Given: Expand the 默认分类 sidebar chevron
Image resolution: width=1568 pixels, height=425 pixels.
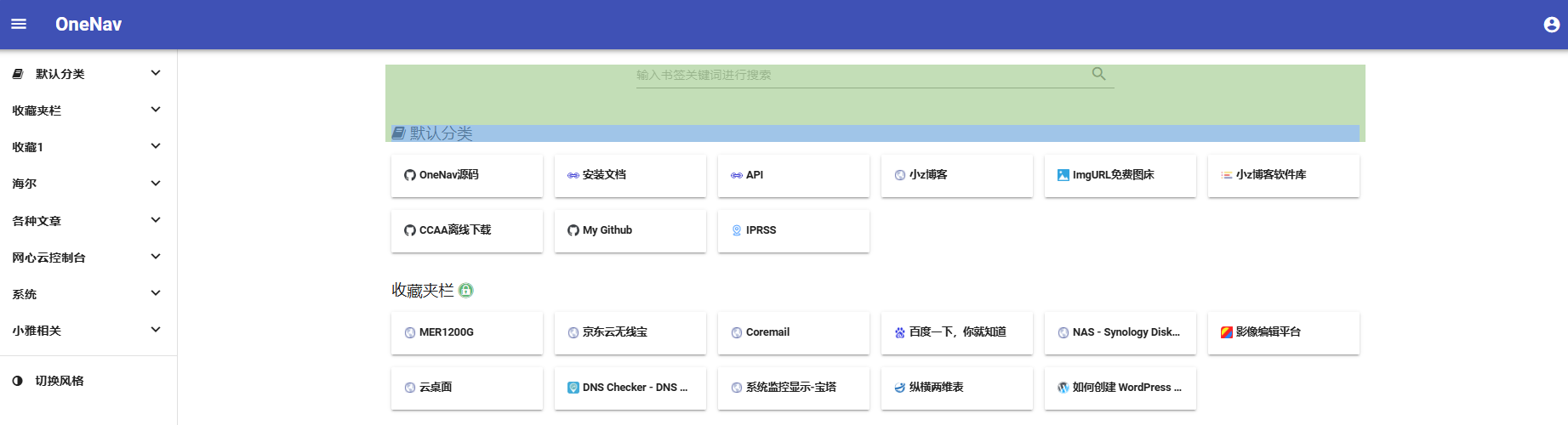Looking at the screenshot, I should (156, 73).
